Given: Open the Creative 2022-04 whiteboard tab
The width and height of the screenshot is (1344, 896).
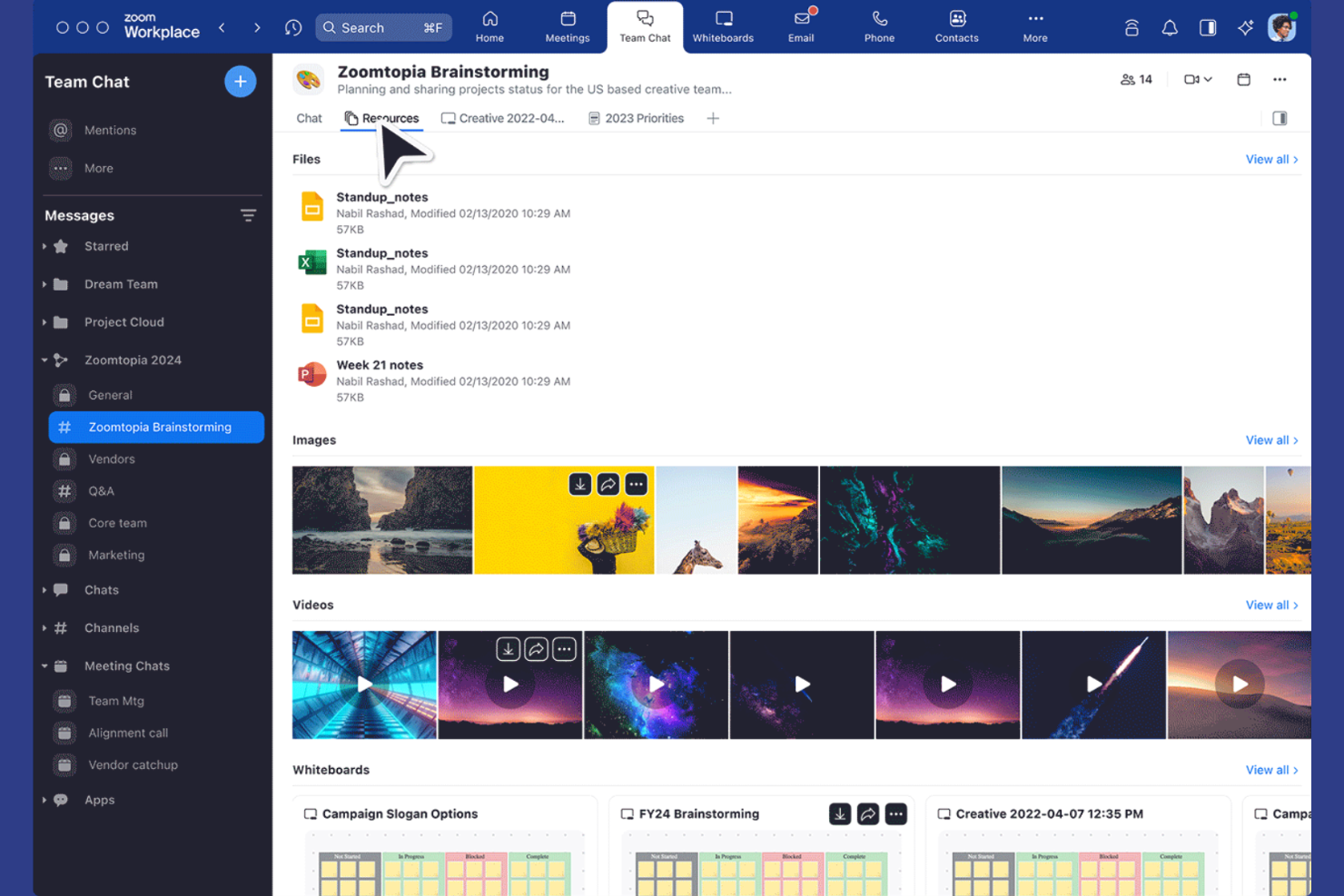Looking at the screenshot, I should (502, 118).
